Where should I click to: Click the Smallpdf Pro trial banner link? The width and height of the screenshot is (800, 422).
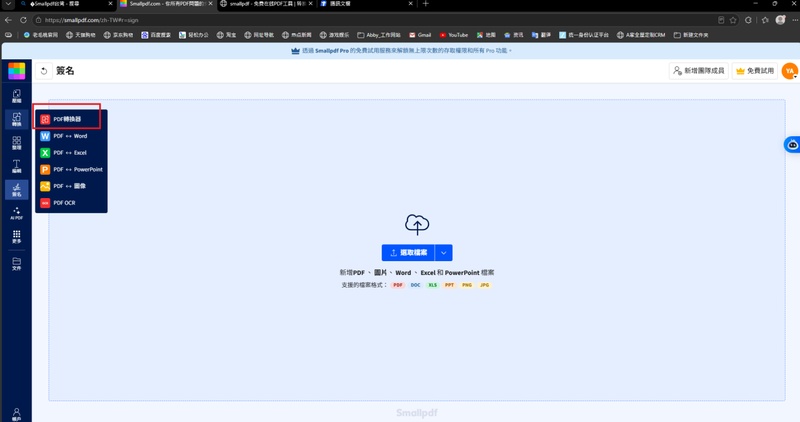click(x=402, y=51)
